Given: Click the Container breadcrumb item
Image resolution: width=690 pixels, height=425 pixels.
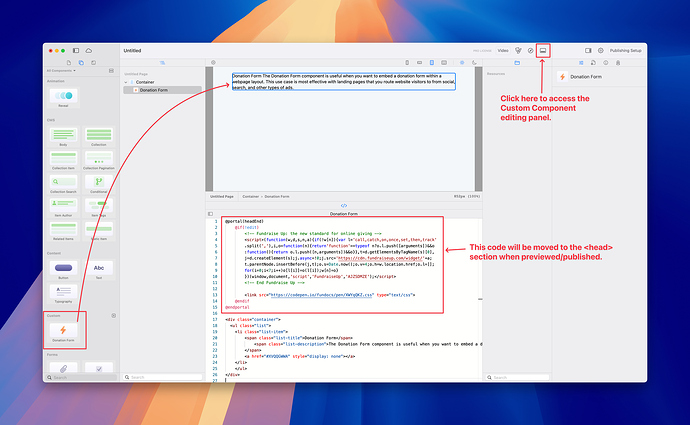Looking at the screenshot, I should [x=250, y=197].
